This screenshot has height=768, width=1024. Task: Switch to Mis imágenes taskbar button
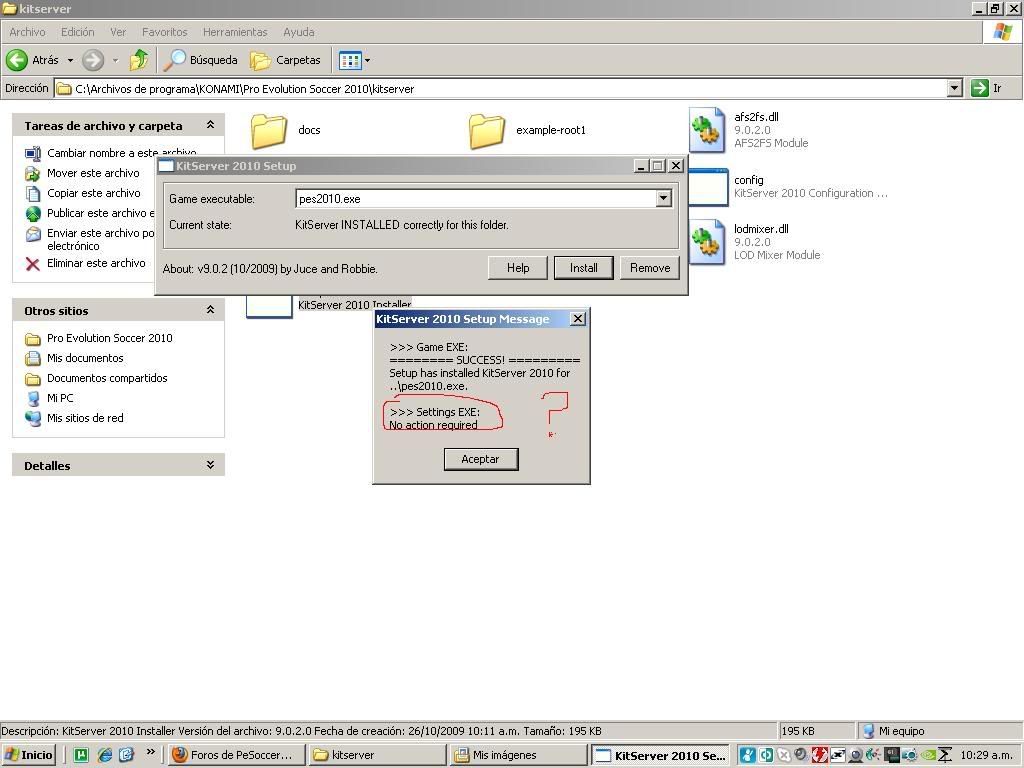point(519,755)
